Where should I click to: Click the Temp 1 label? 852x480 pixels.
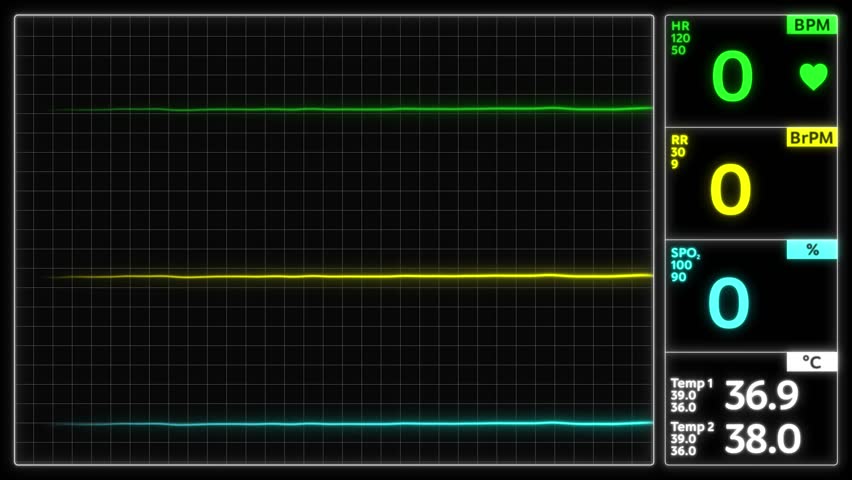point(691,383)
